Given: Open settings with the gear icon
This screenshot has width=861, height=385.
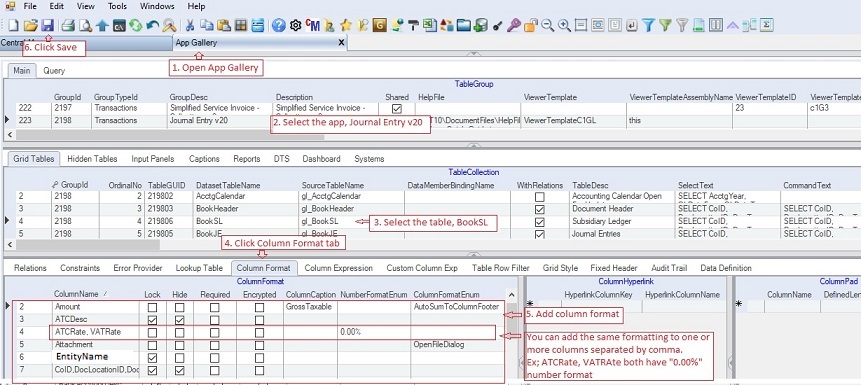Looking at the screenshot, I should click(296, 25).
